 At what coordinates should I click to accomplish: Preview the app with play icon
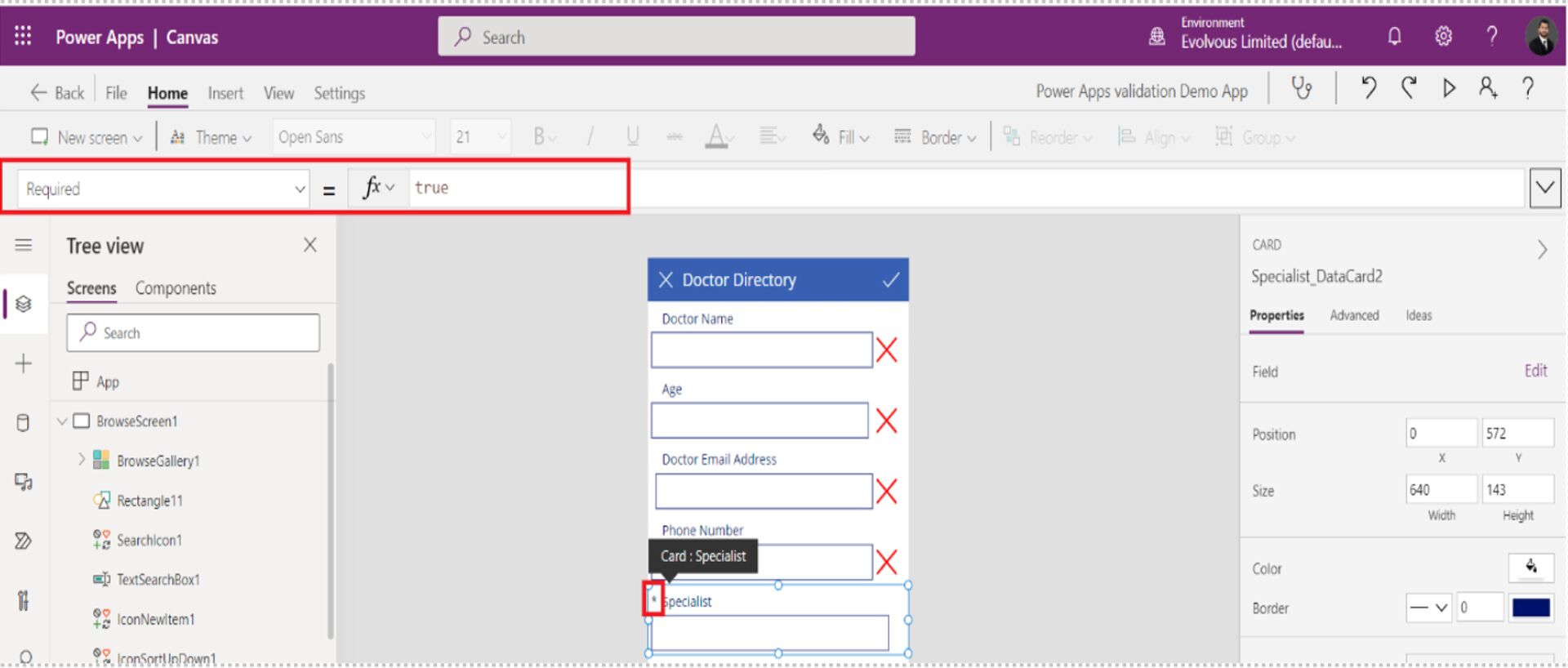tap(1449, 88)
